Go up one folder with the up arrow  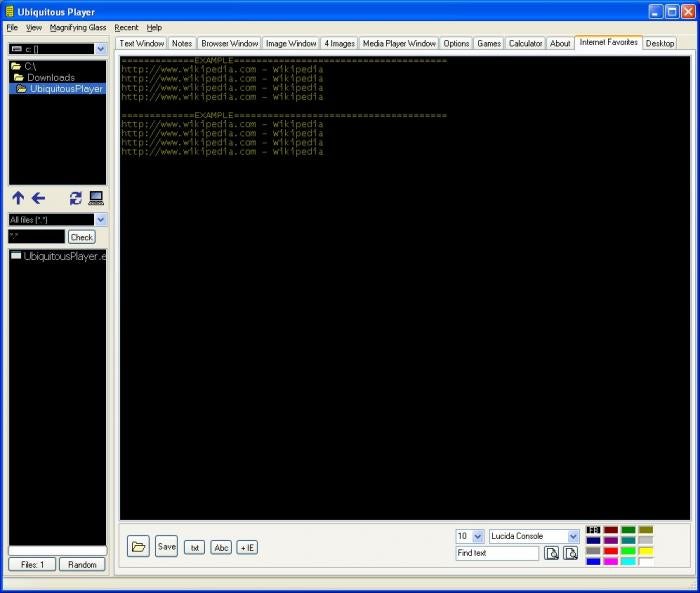[x=18, y=198]
